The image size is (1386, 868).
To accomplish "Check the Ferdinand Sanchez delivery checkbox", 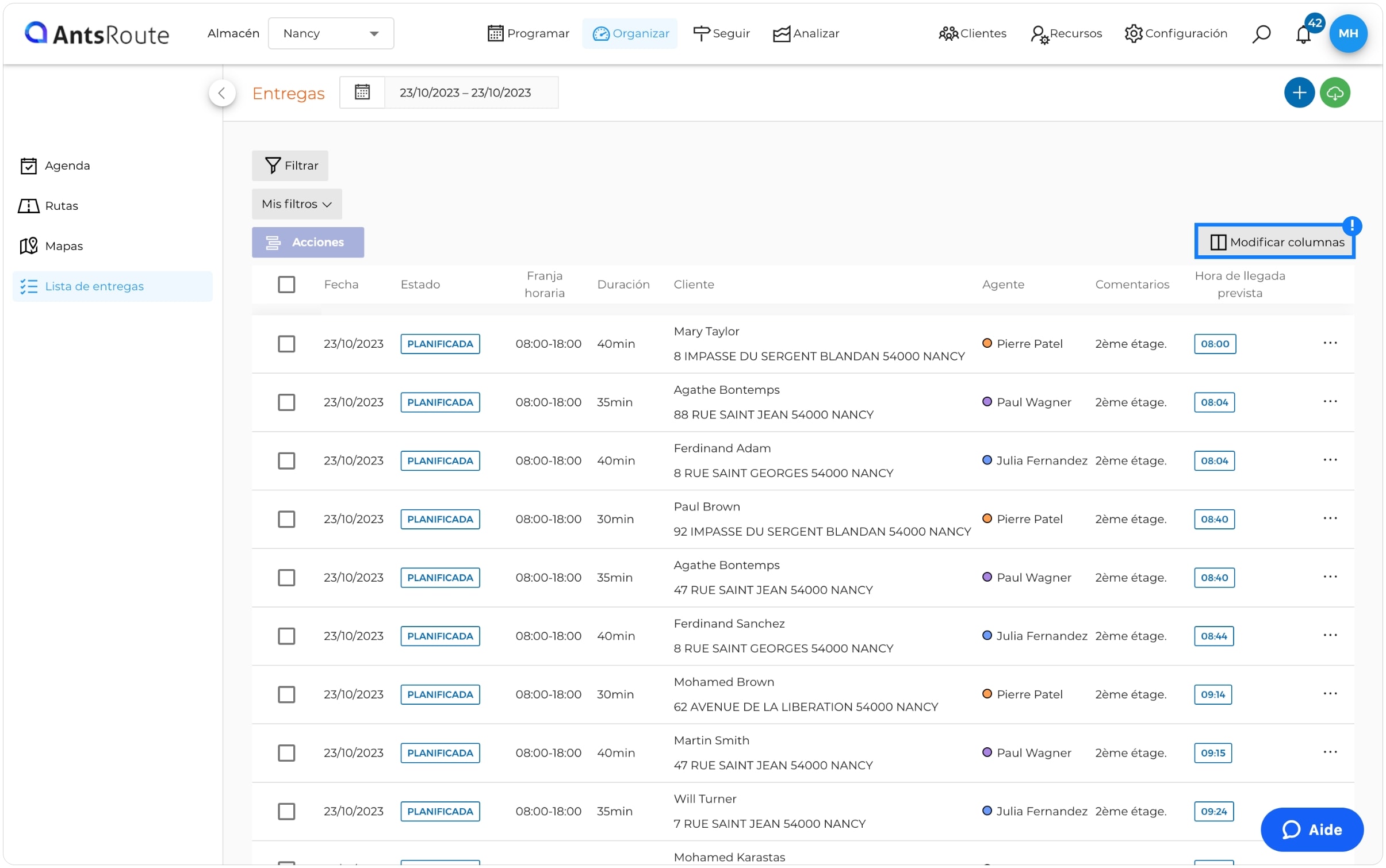I will [x=286, y=636].
